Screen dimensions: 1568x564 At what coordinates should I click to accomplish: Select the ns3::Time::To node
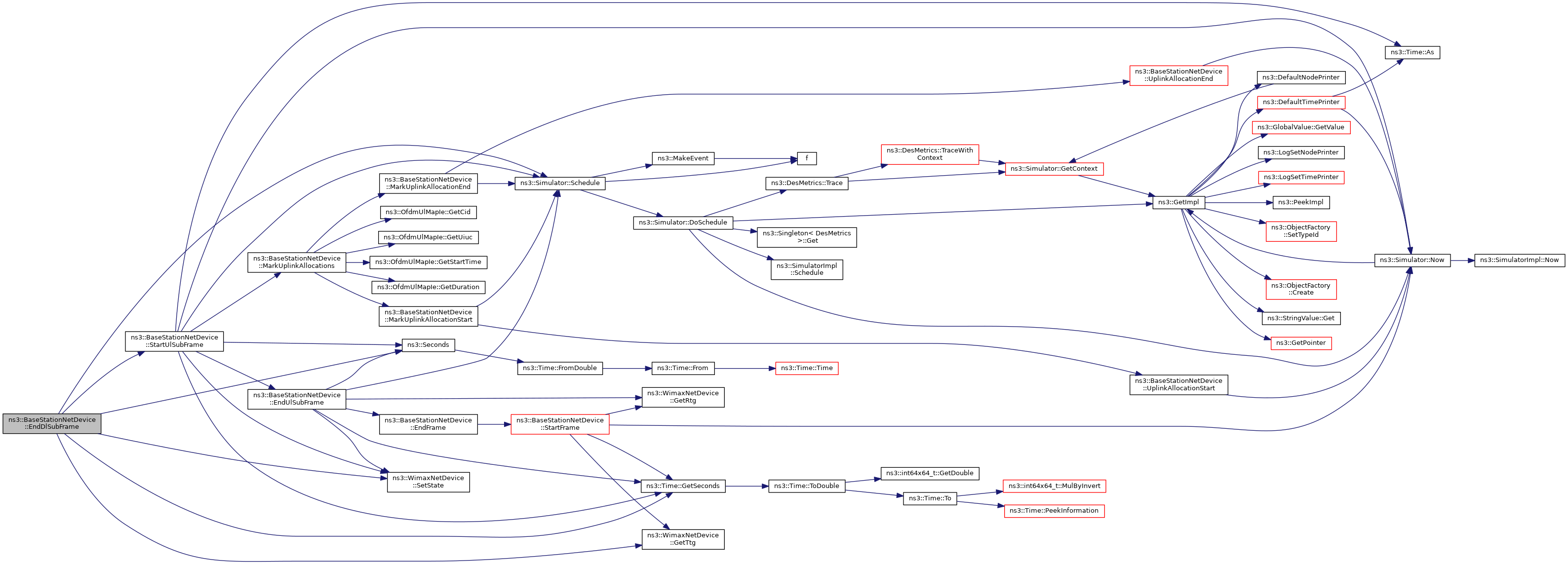930,498
